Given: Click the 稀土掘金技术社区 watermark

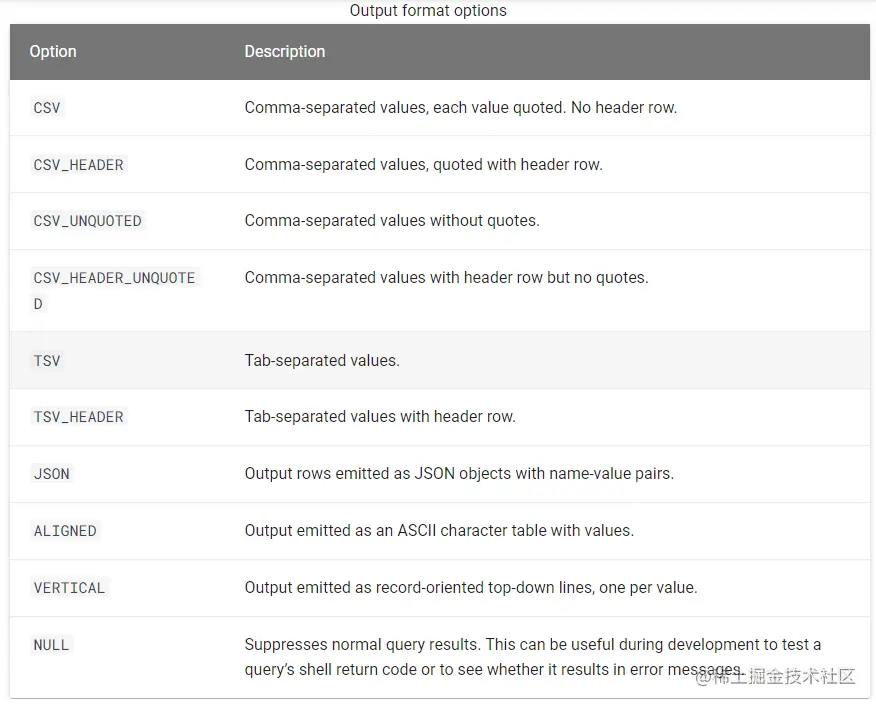Looking at the screenshot, I should (x=776, y=677).
